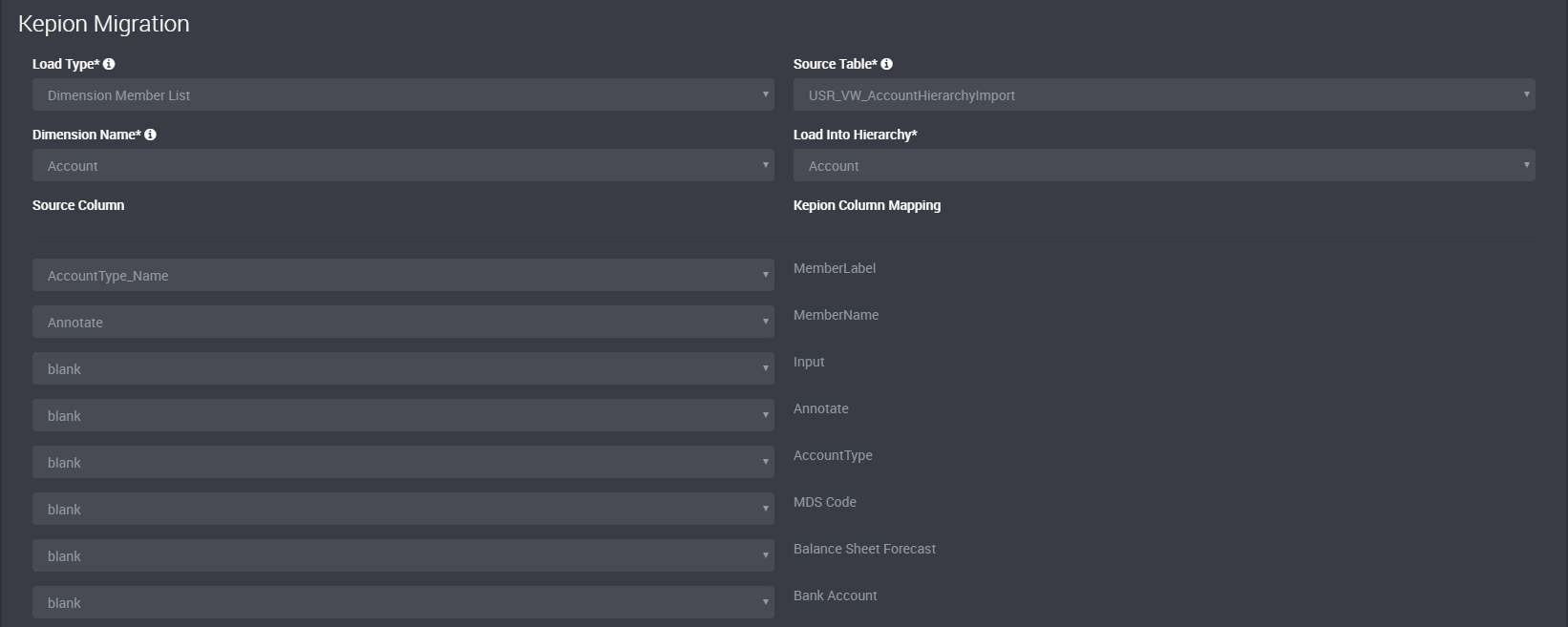Open the blank dropdown mapped to AccountType
This screenshot has height=627, width=1568.
[403, 462]
